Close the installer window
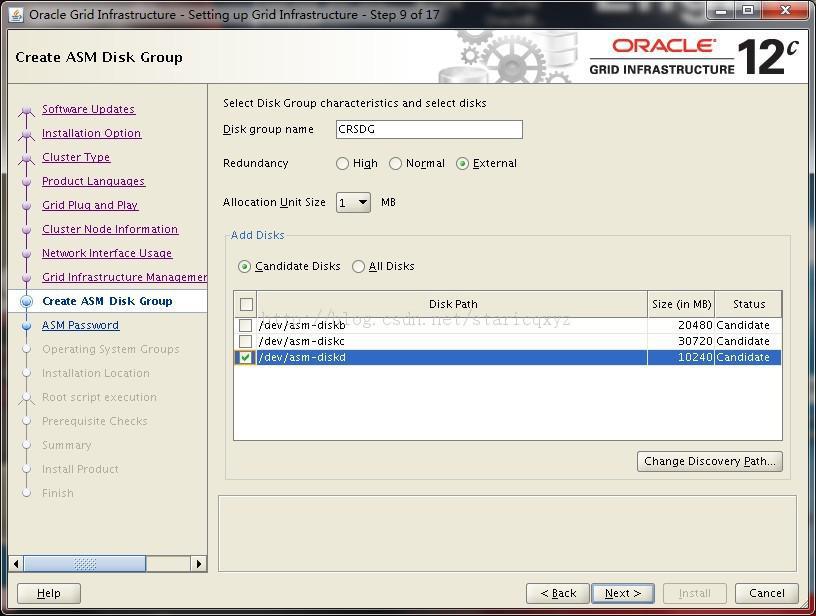This screenshot has width=816, height=616. (786, 11)
